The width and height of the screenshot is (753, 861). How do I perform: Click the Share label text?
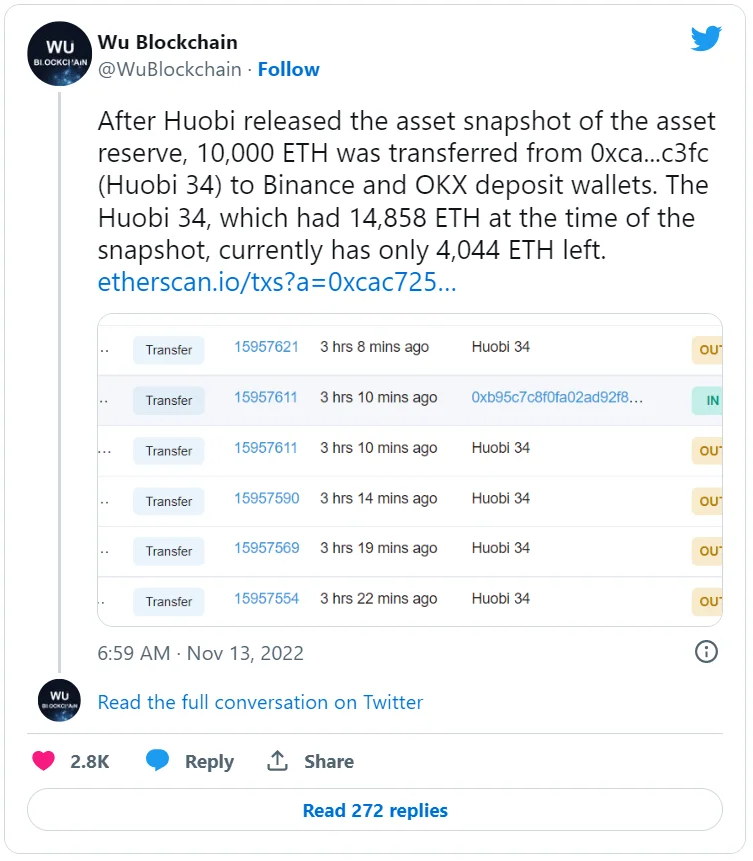(329, 761)
